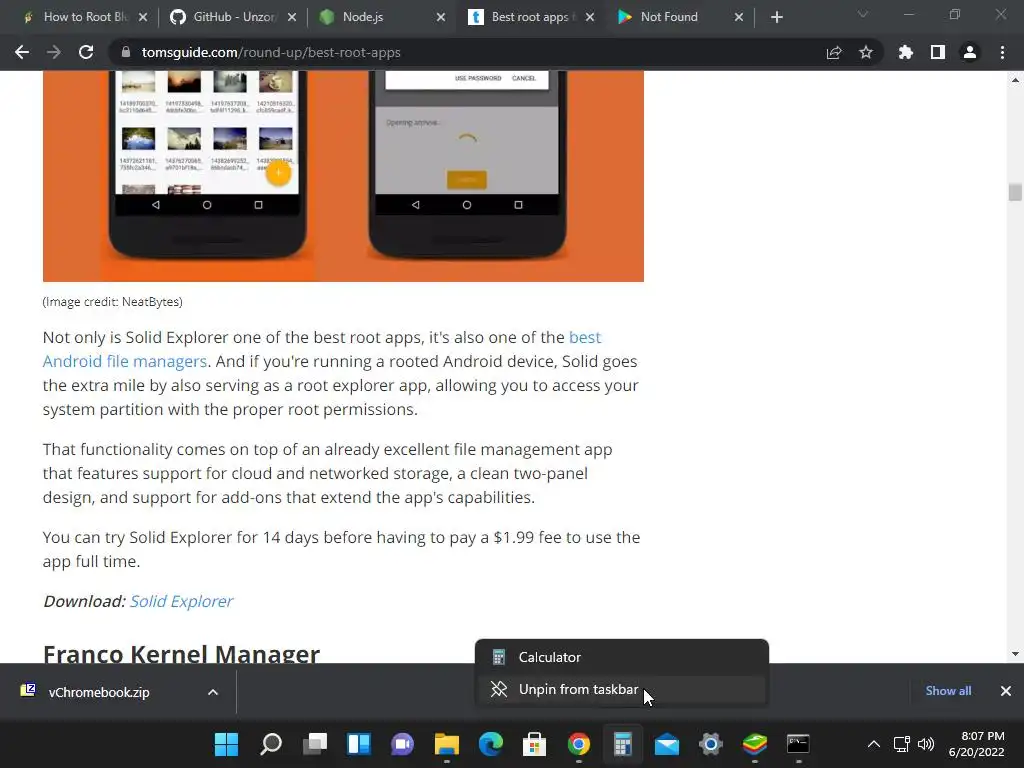
Task: Click the page vertical scrollbar thumb
Action: click(1014, 193)
